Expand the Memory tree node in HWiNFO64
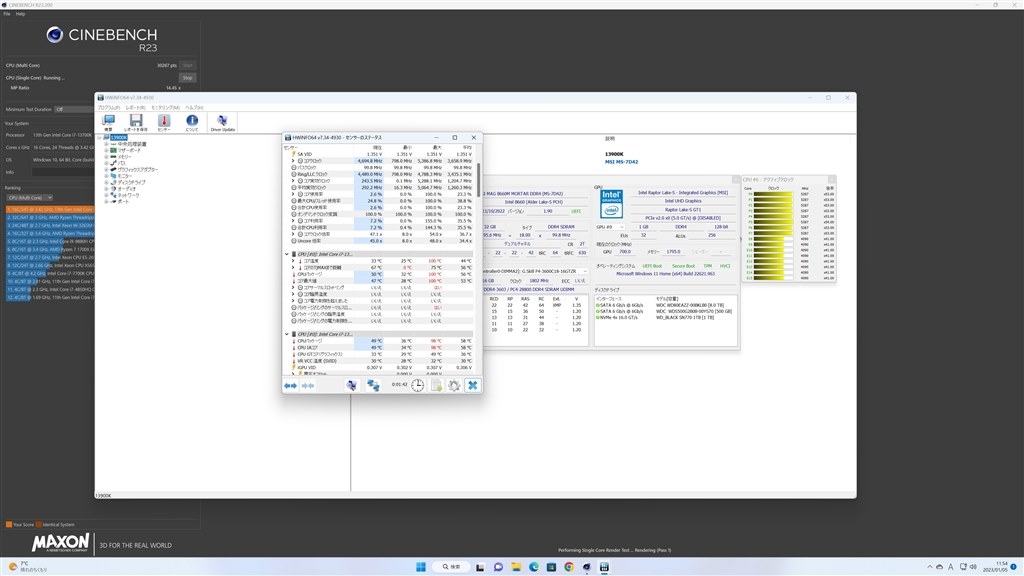This screenshot has width=1024, height=576. pos(106,157)
